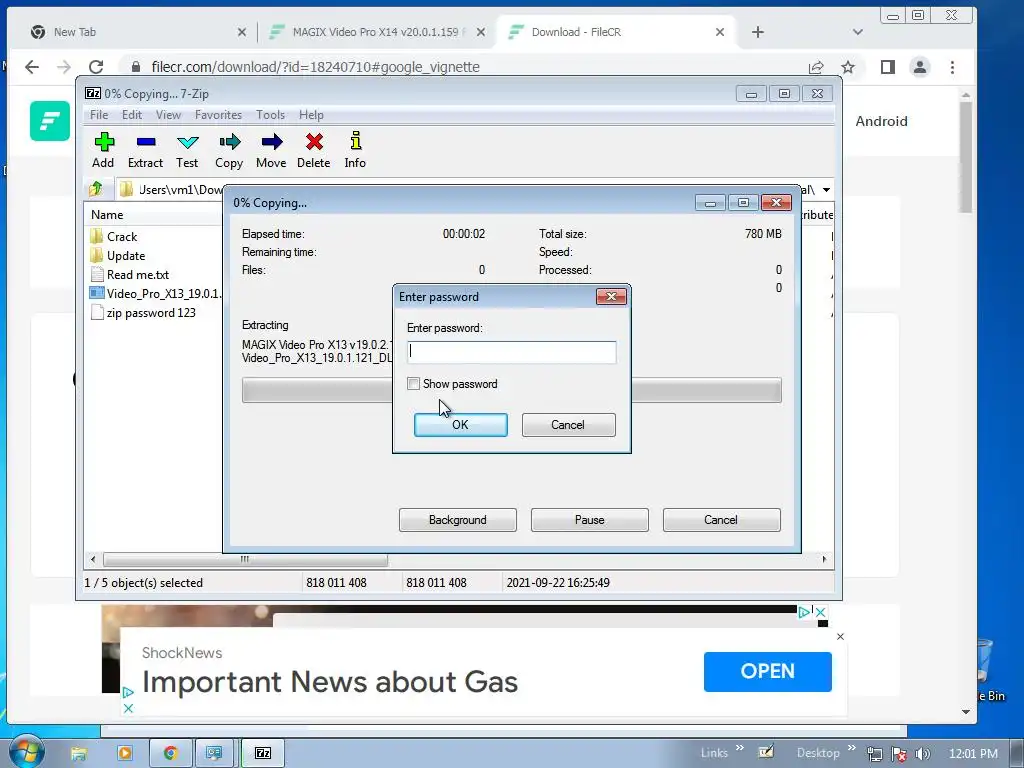The height and width of the screenshot is (768, 1024).
Task: Select the Video_Pro_X13 installer file
Action: click(155, 293)
